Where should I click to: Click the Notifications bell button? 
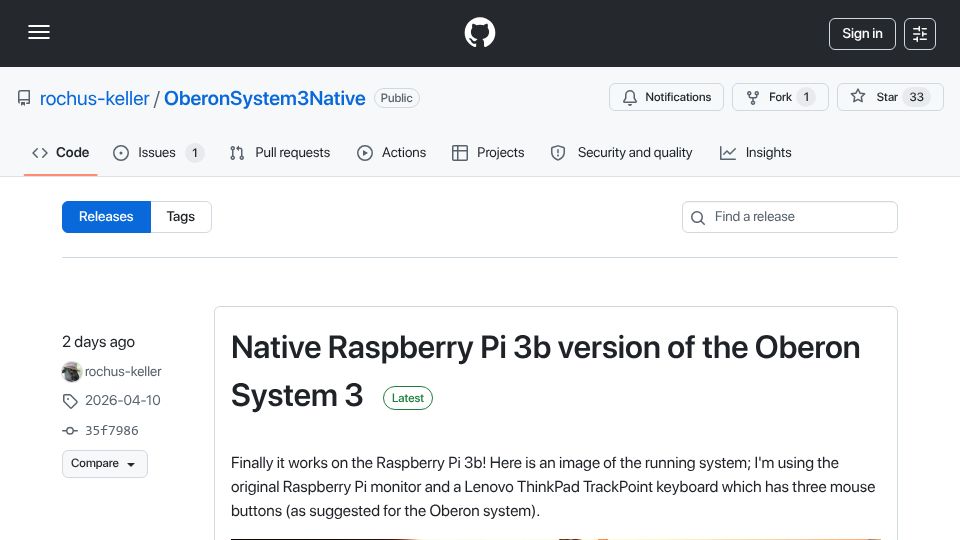(x=666, y=97)
